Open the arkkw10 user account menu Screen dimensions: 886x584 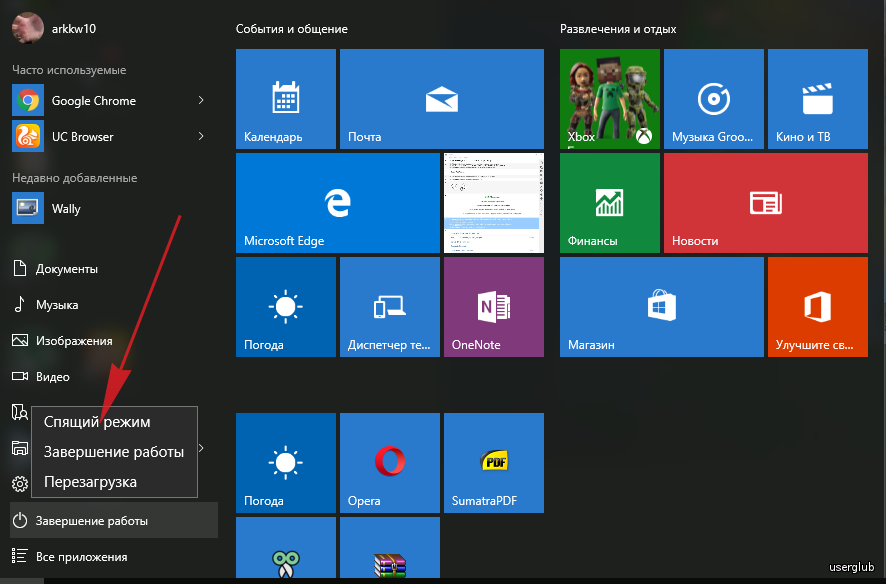(55, 28)
